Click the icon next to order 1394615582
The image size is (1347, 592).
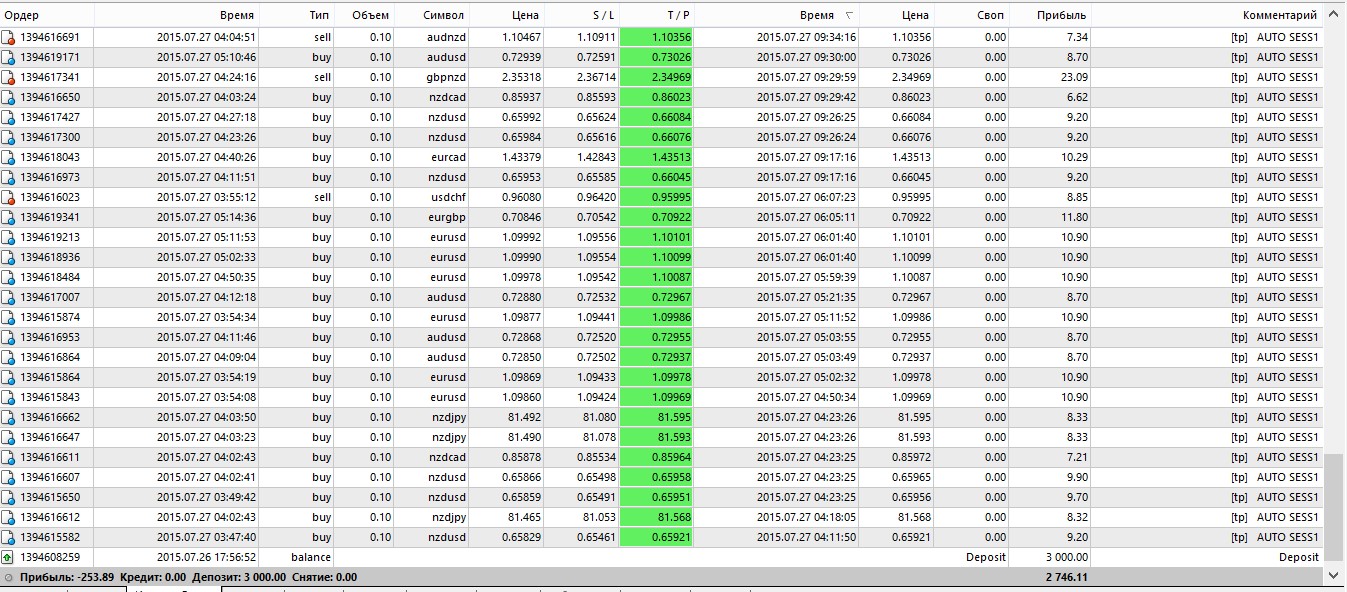(x=9, y=537)
